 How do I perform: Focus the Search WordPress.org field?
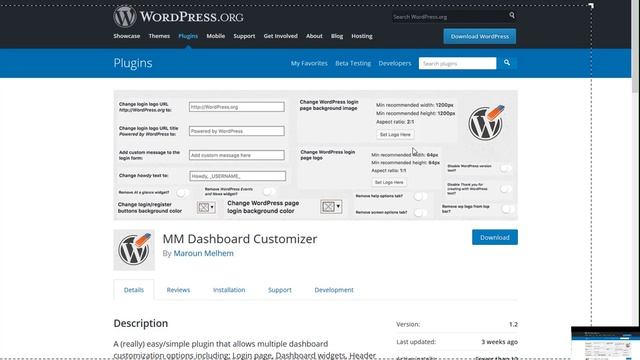450,17
